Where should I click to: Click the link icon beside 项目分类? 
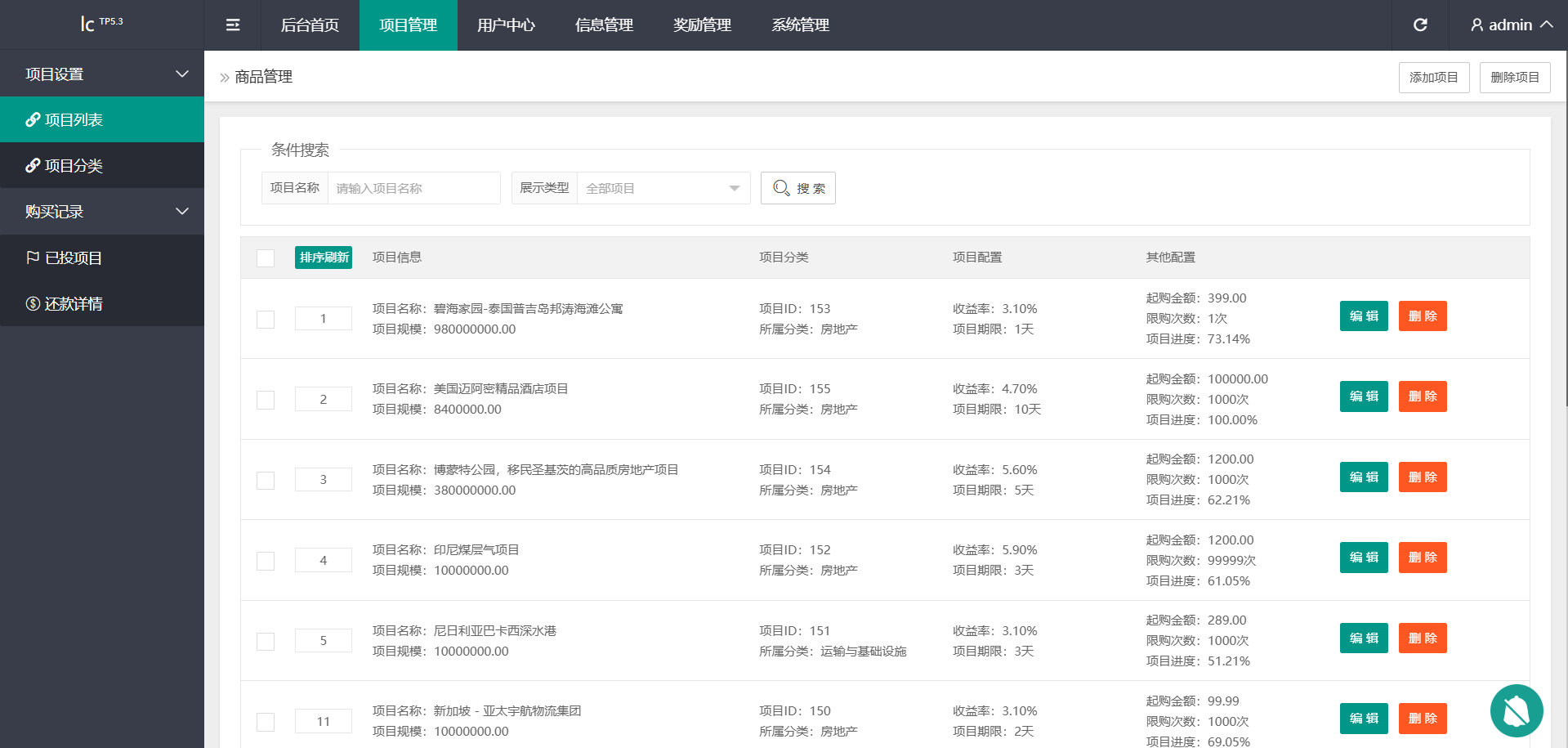[33, 166]
